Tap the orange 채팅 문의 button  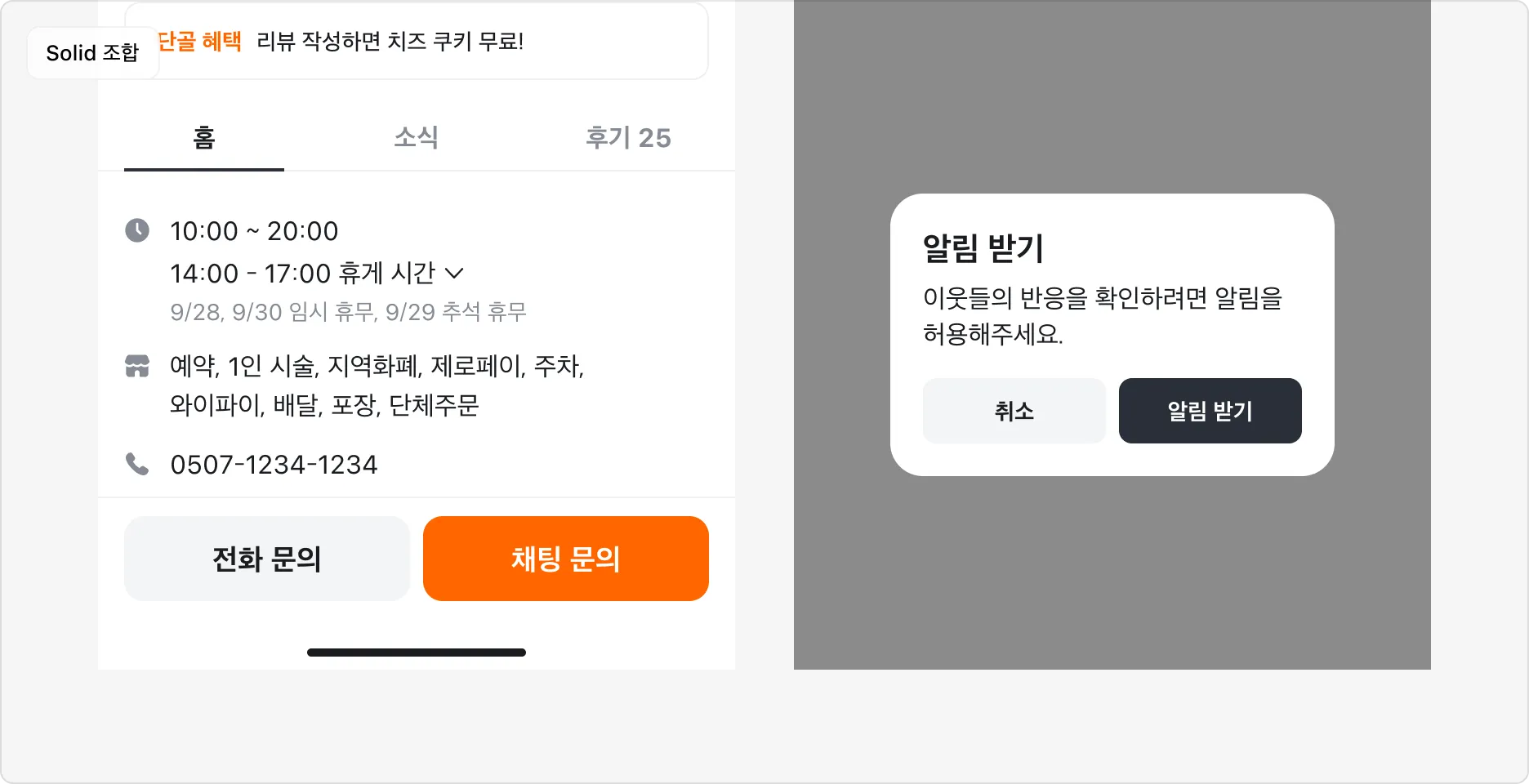tap(565, 559)
